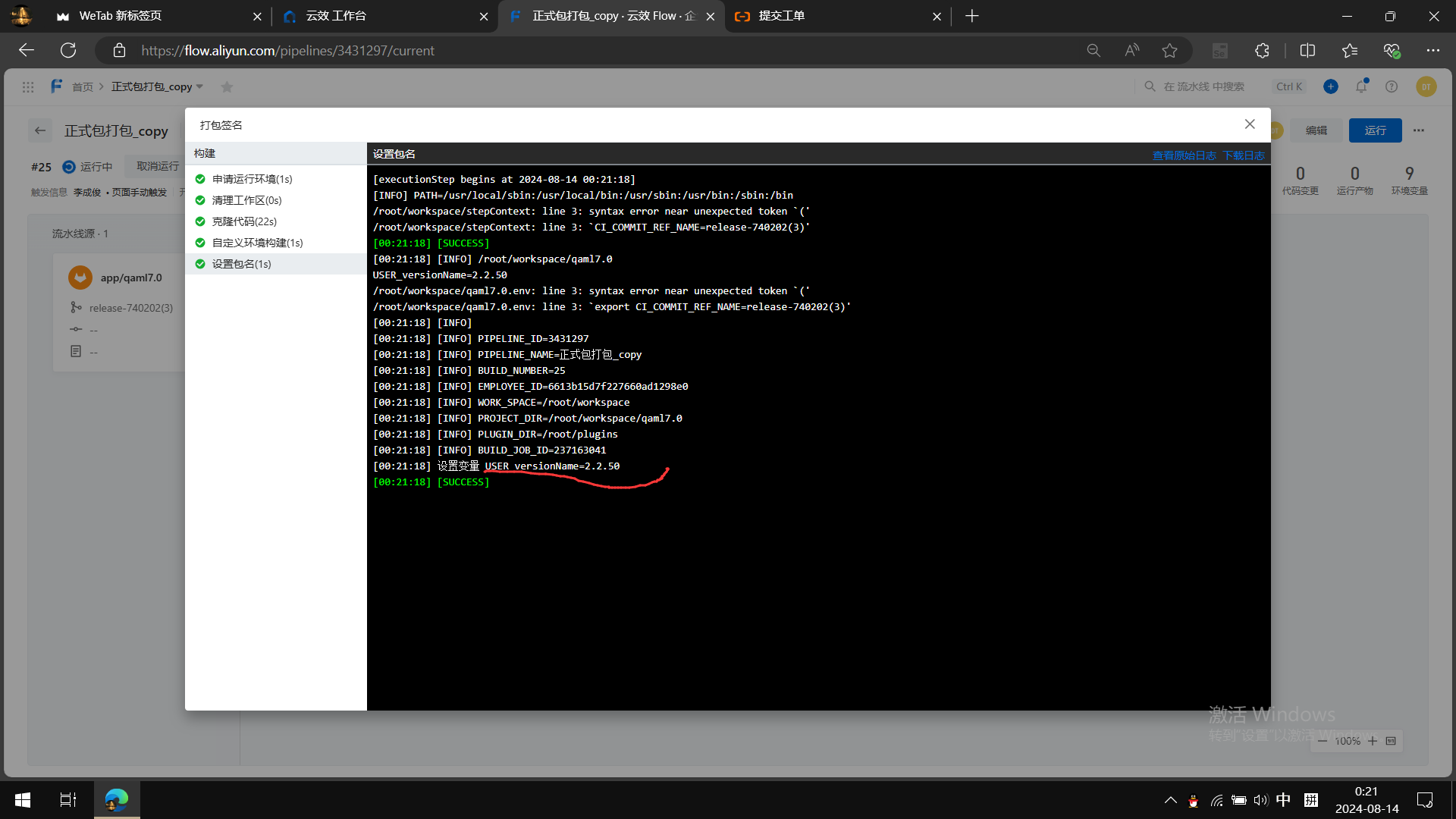Click the app/qaml7.0 source name
This screenshot has width=1456, height=819.
click(131, 278)
